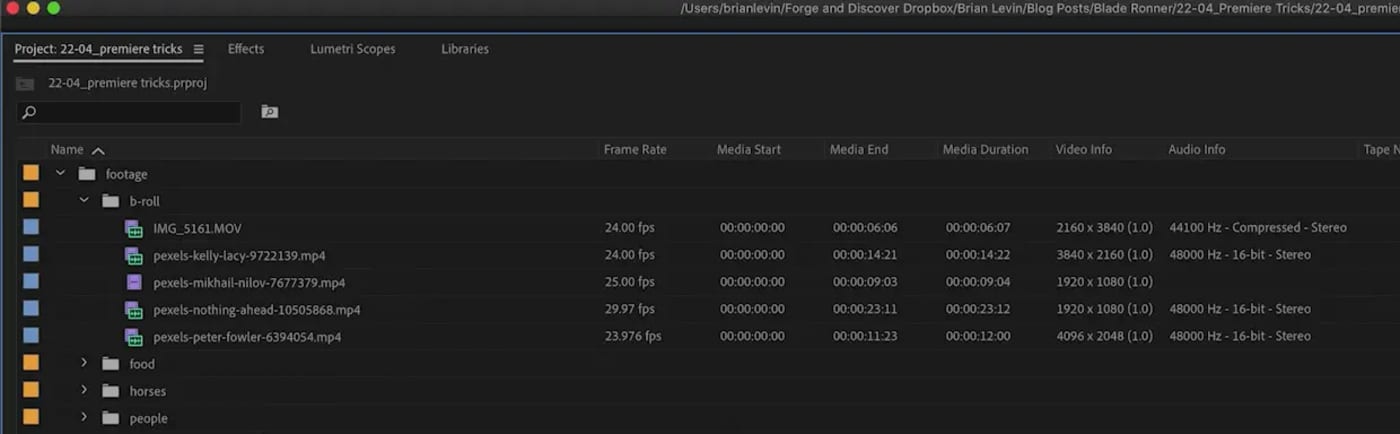Screen dimensions: 1400x434
Task: Sort by the Frame Rate column header
Action: point(635,150)
